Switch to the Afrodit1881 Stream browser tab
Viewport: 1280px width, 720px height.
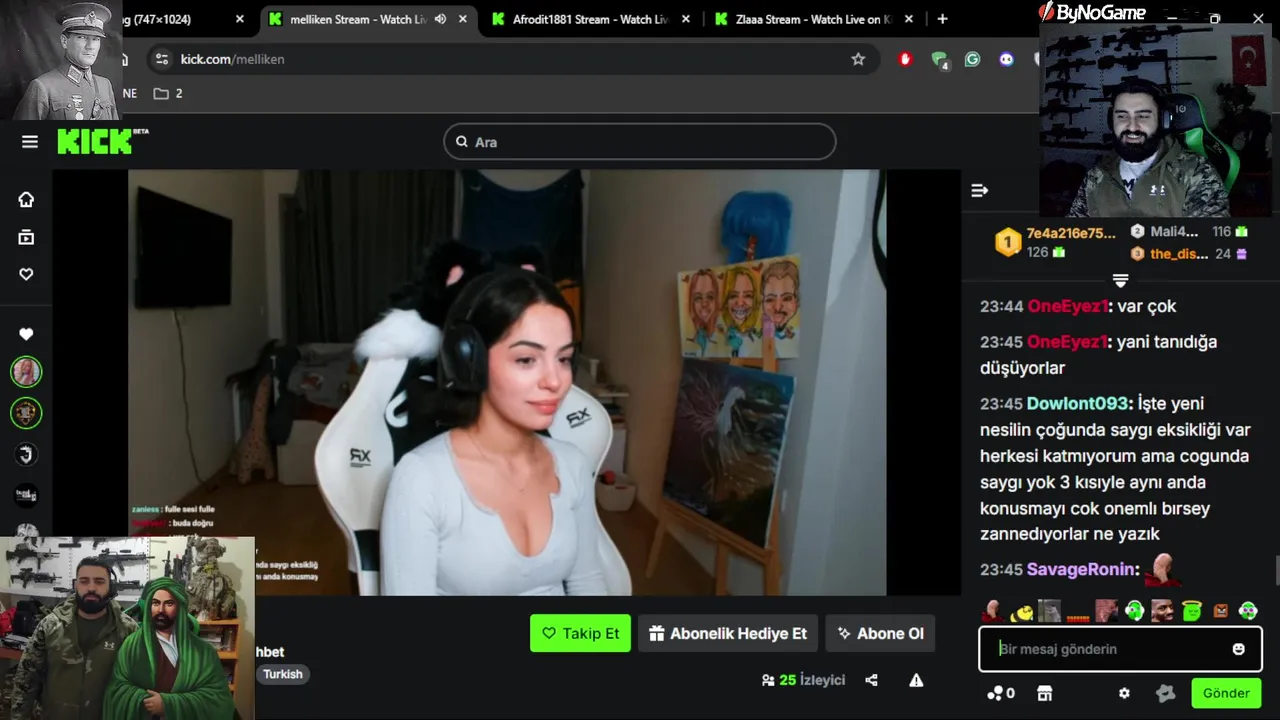tap(590, 19)
